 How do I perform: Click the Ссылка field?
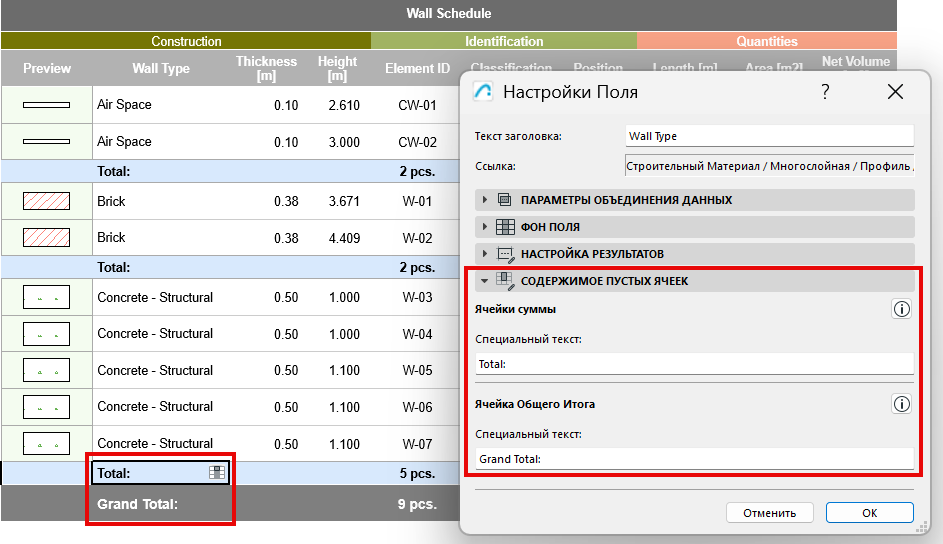click(769, 166)
